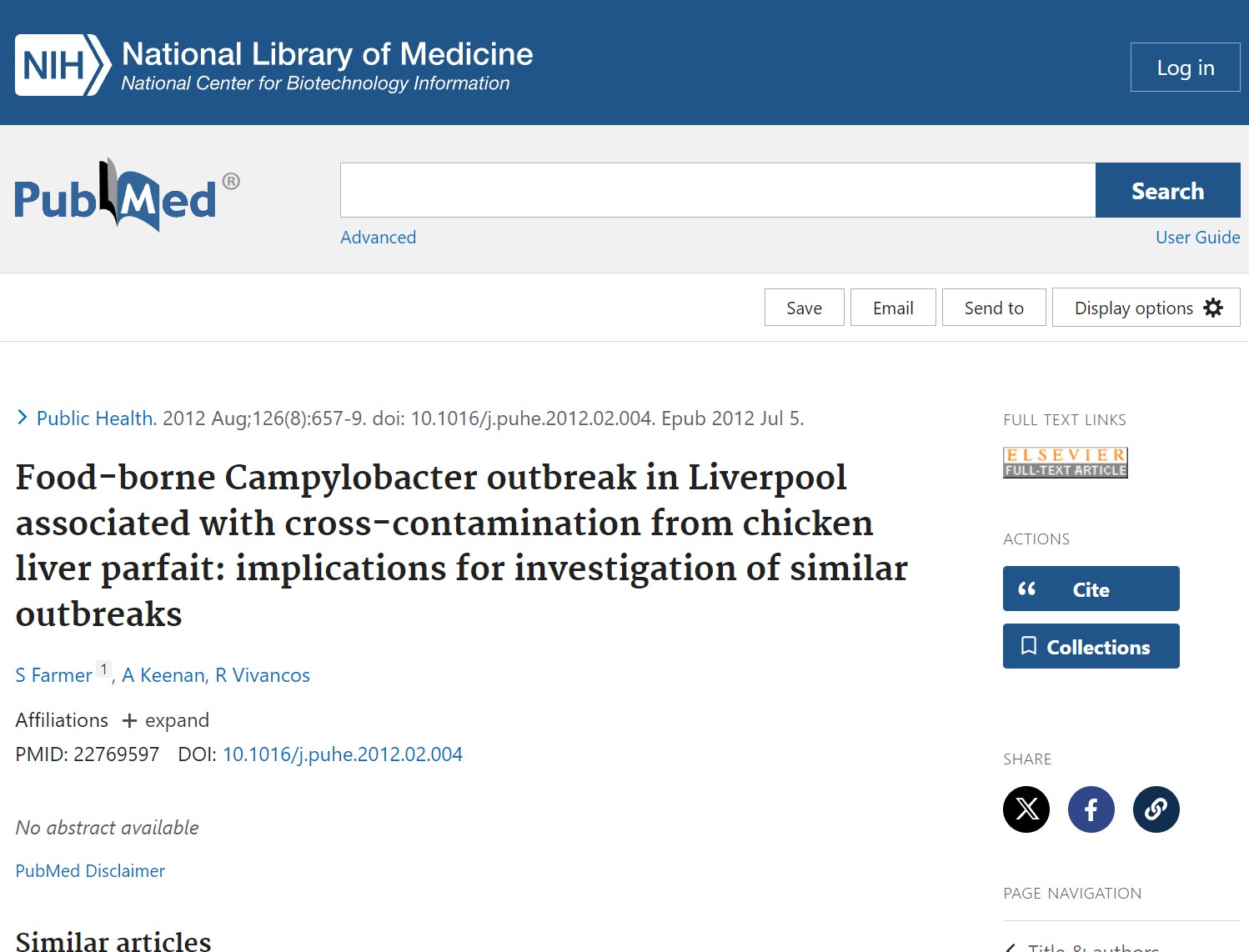Open author profile for S Farmer
The width and height of the screenshot is (1249, 952).
[53, 674]
